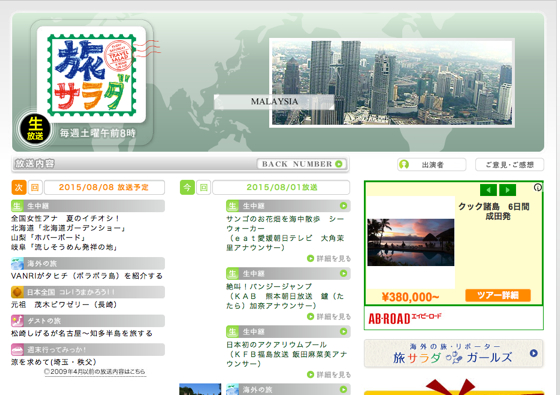Open 詳細を見る under シーウォーカー segment
This screenshot has width=560, height=395.
coord(329,258)
